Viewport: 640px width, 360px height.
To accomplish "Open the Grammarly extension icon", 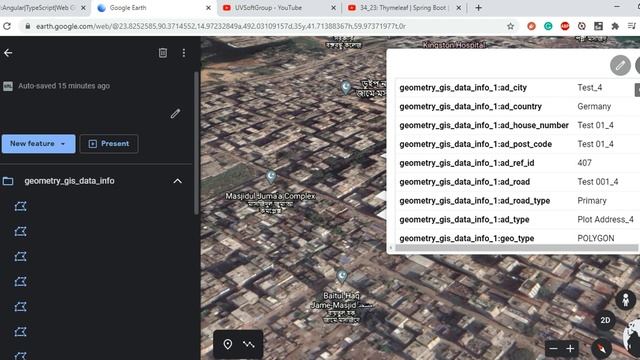I will coord(548,26).
